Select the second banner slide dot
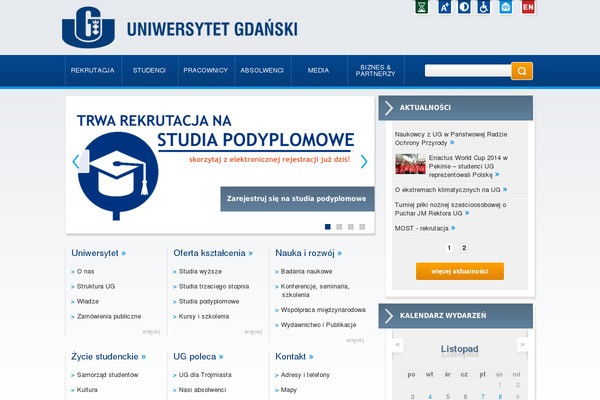This screenshot has height=400, width=600. [339, 227]
